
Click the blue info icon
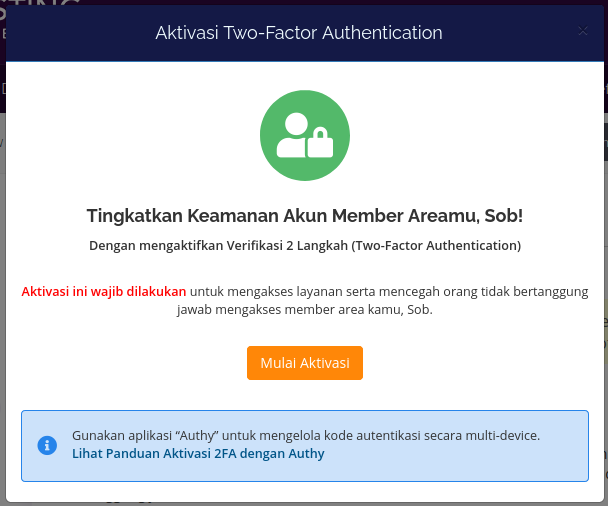pos(47,445)
